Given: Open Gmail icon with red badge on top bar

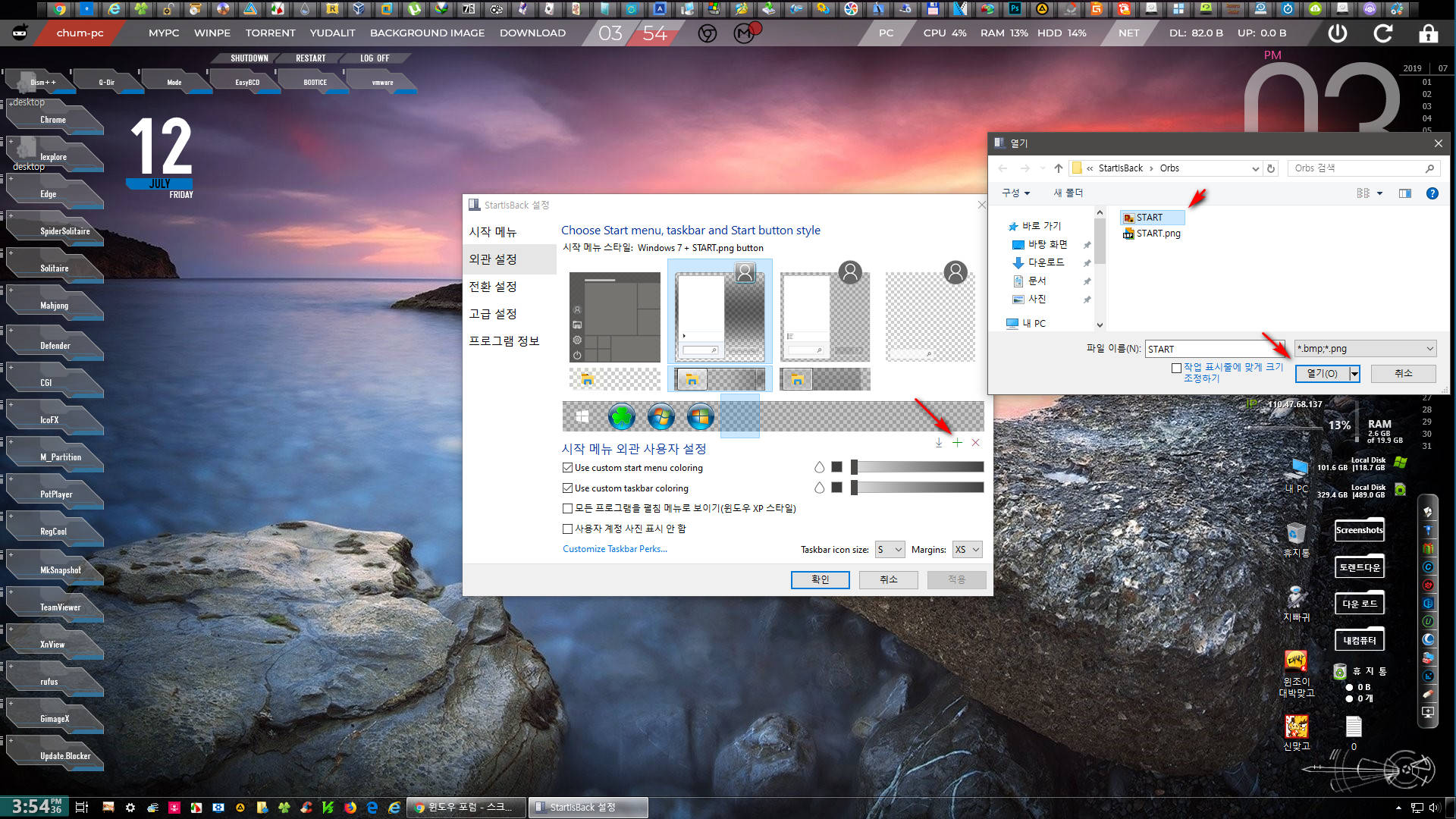Looking at the screenshot, I should (746, 33).
